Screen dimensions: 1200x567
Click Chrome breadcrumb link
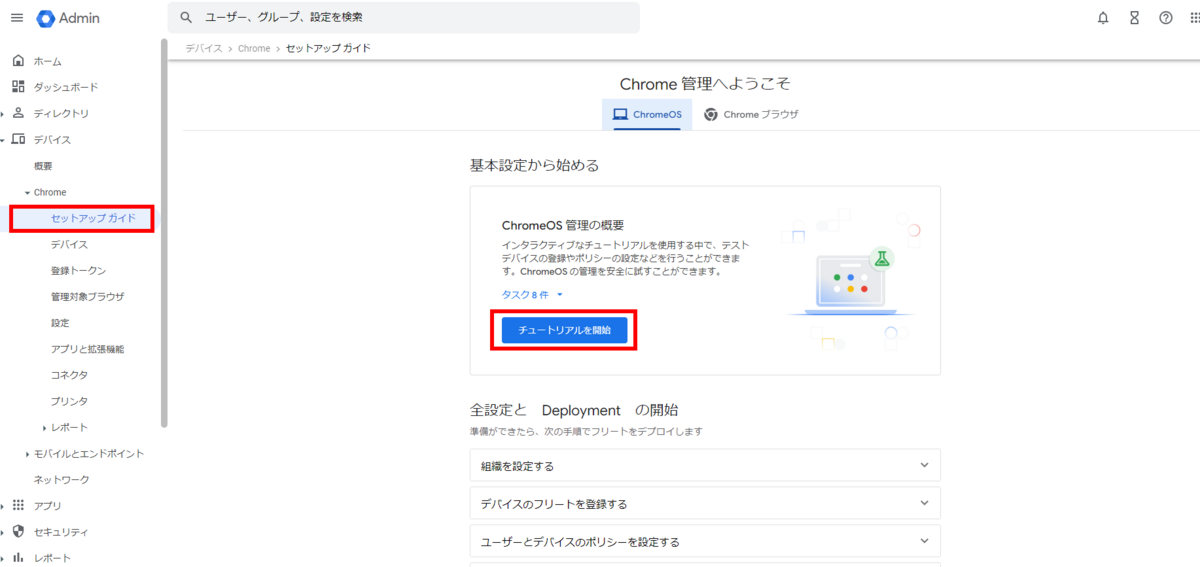point(254,48)
